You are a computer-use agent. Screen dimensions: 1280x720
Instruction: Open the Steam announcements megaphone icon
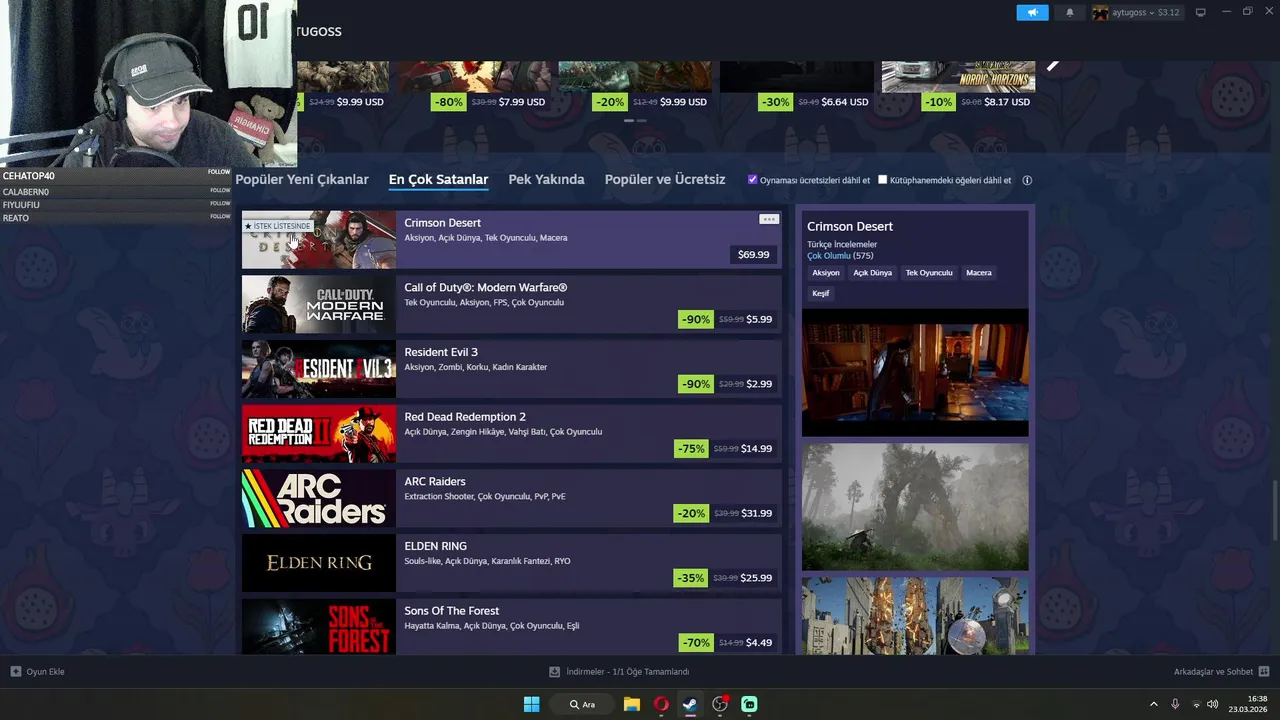click(1032, 12)
